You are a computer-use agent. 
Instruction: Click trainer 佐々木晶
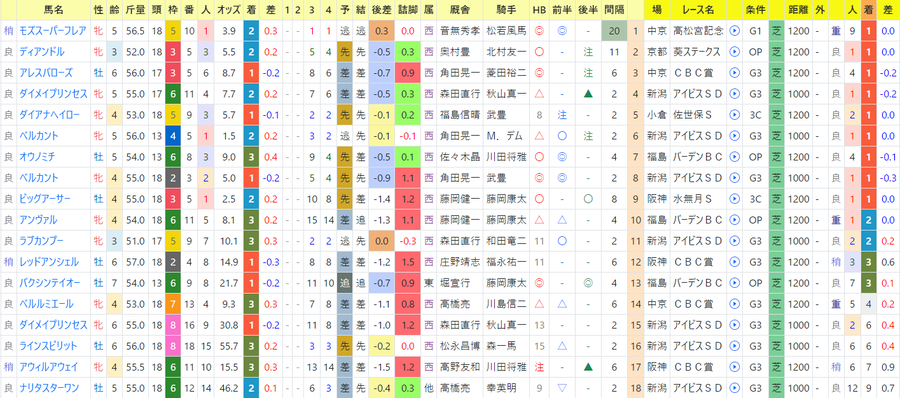point(459,157)
